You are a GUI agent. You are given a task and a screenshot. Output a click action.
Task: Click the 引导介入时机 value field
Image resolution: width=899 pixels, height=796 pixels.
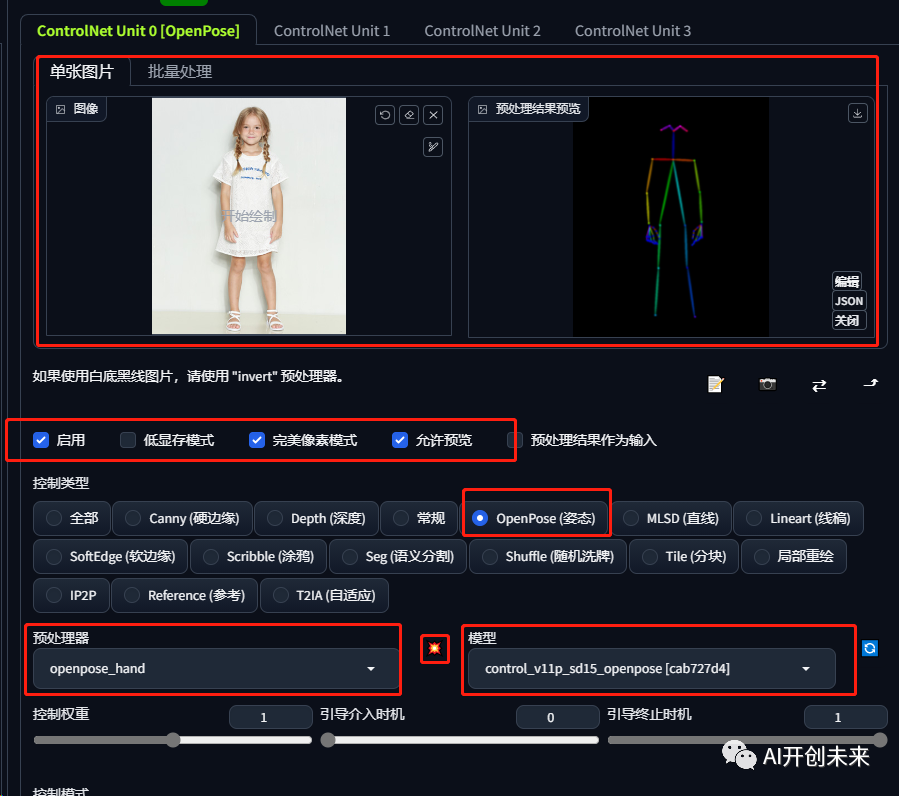[x=557, y=717]
